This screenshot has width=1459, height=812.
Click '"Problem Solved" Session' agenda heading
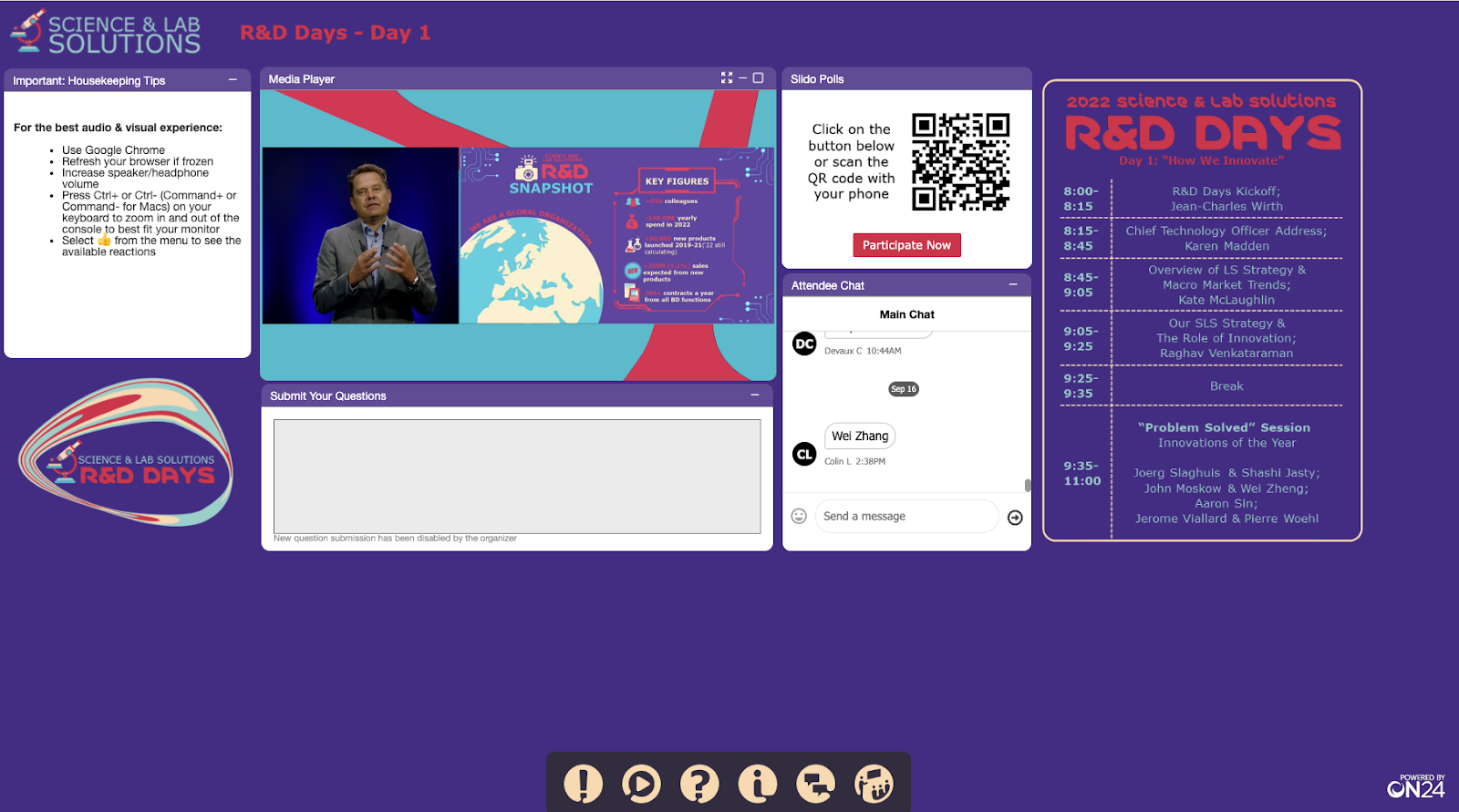tap(1224, 427)
